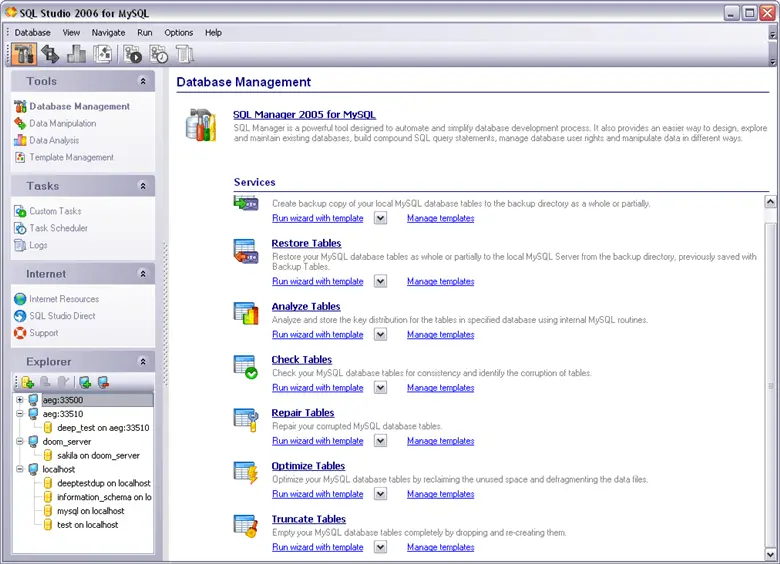780x564 pixels.
Task: Open template dropdown for Truncate Tables
Action: 381,548
